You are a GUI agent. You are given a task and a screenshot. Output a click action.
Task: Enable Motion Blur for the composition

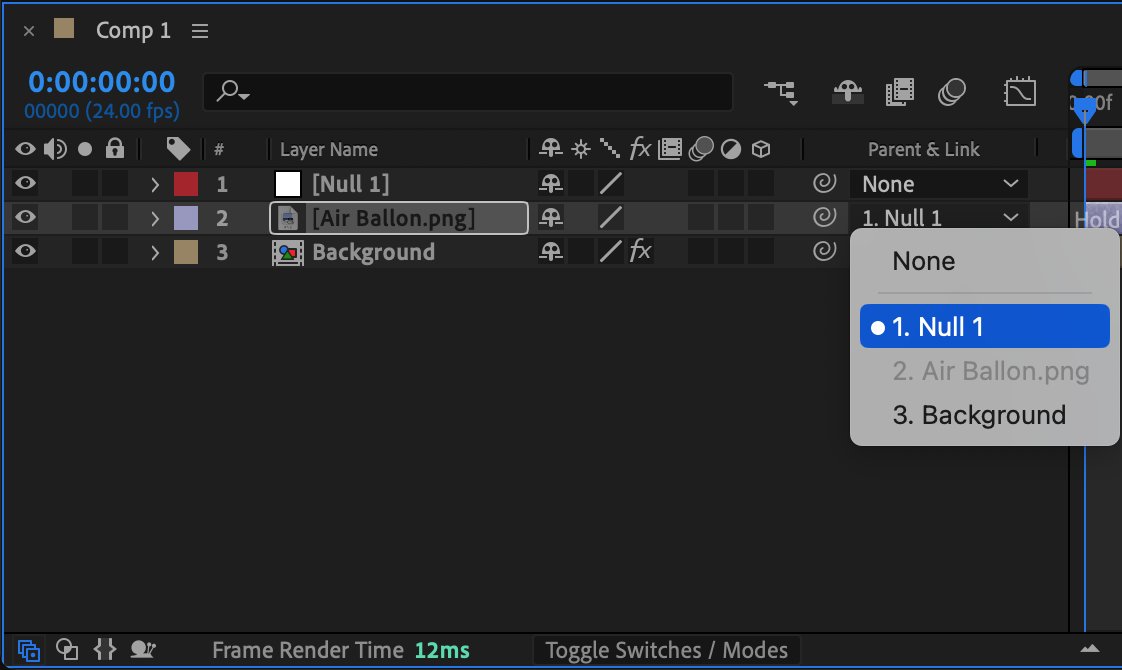click(x=952, y=92)
